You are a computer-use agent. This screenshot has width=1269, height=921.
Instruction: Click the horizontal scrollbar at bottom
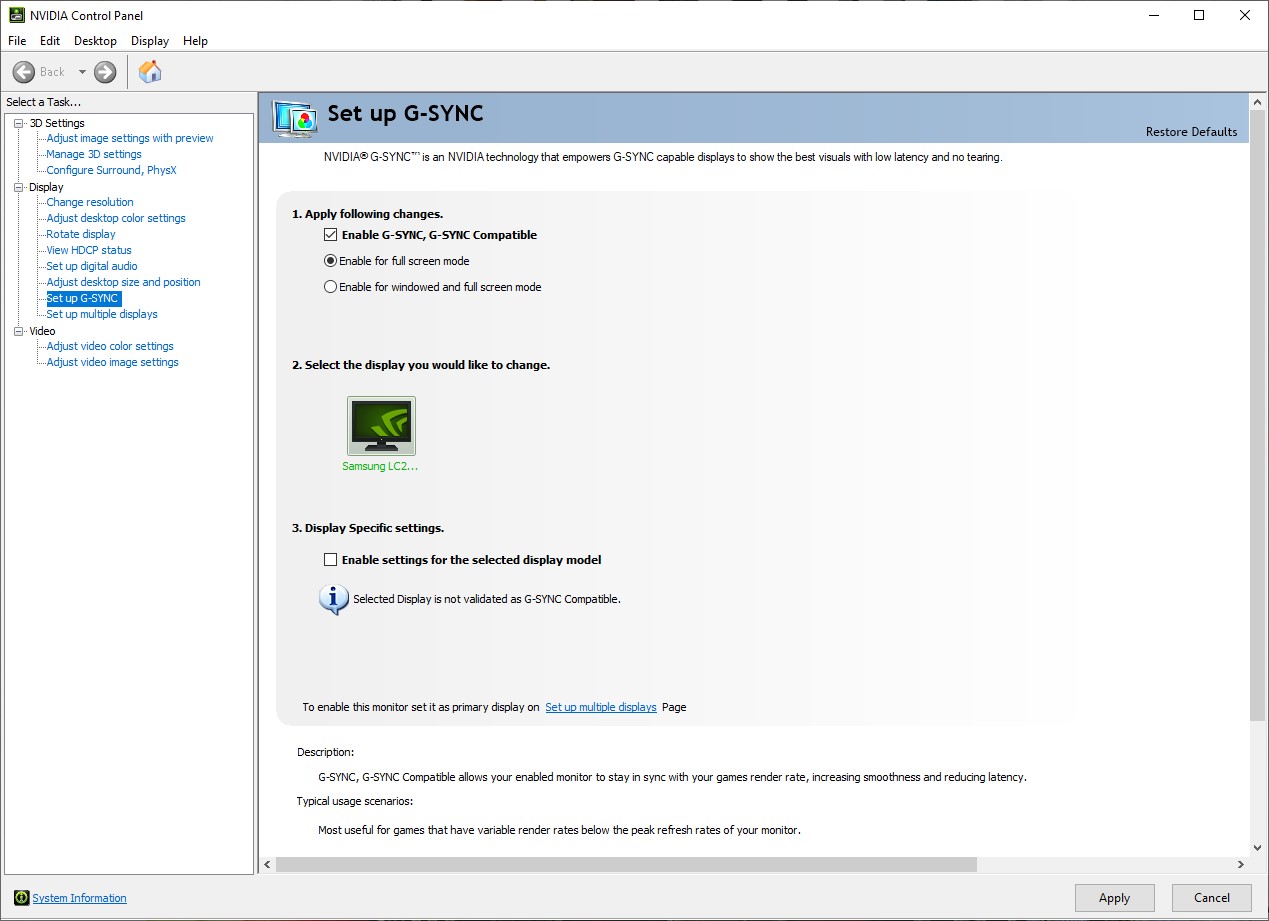click(625, 864)
